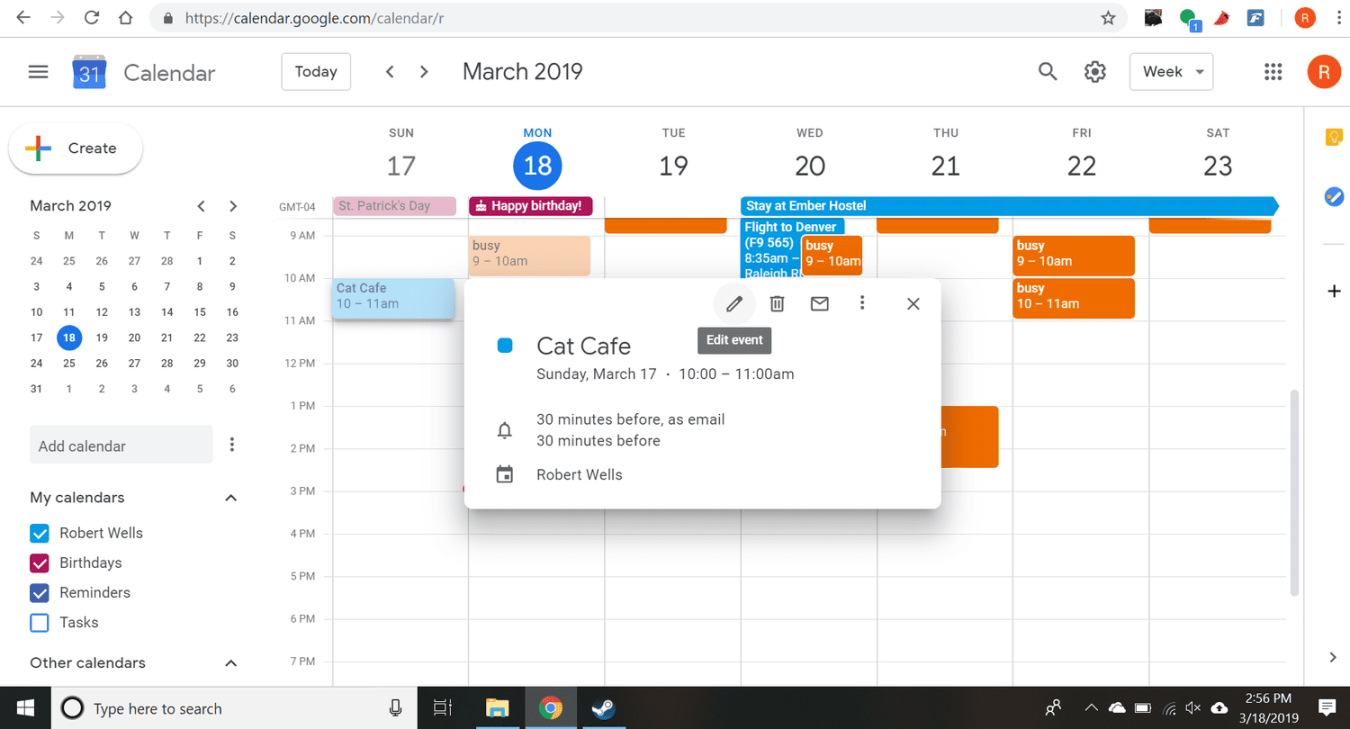Get add-ons with the plus icon
The height and width of the screenshot is (729, 1350).
coord(1334,291)
